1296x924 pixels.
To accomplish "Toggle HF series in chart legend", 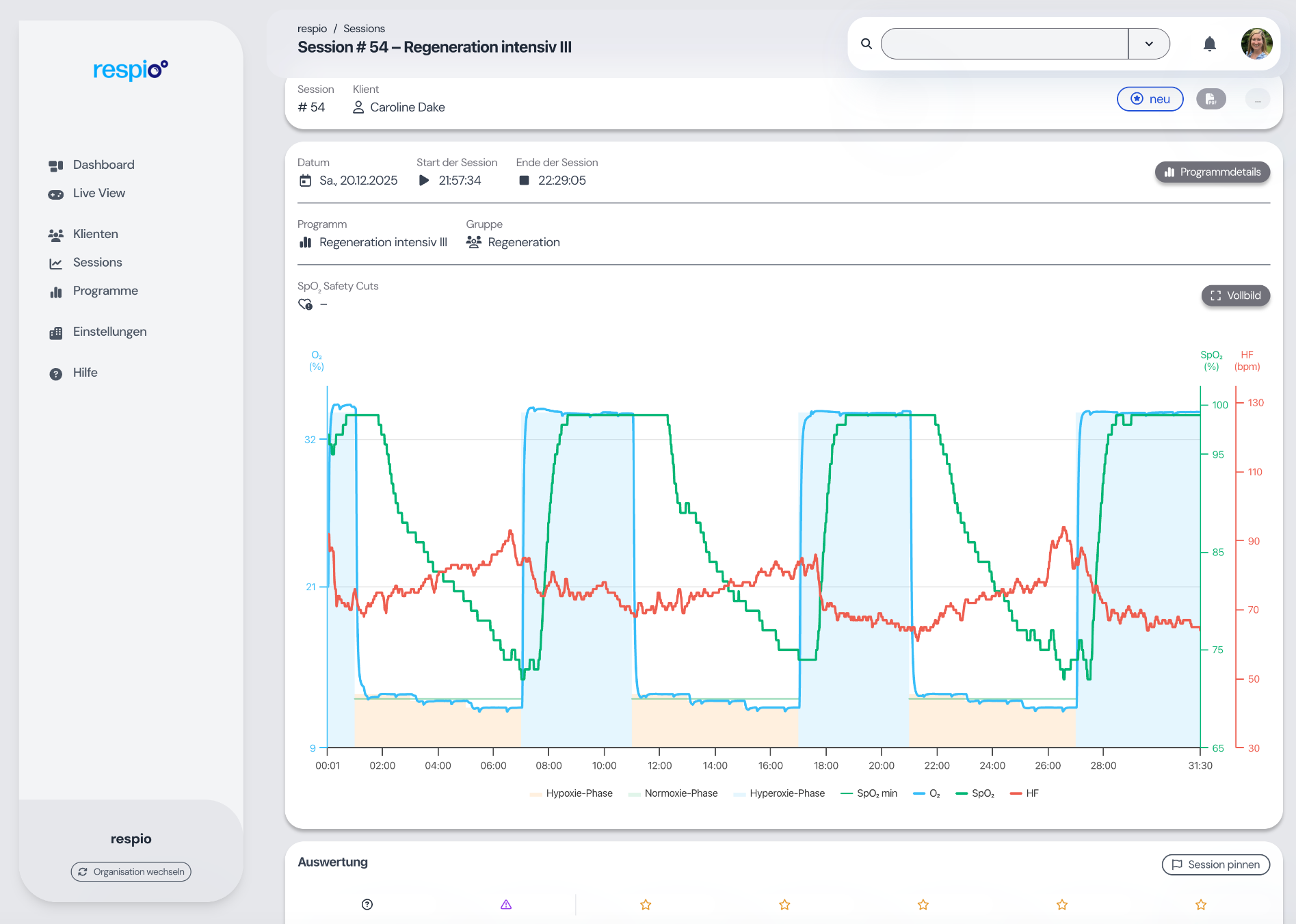I will click(x=1024, y=793).
